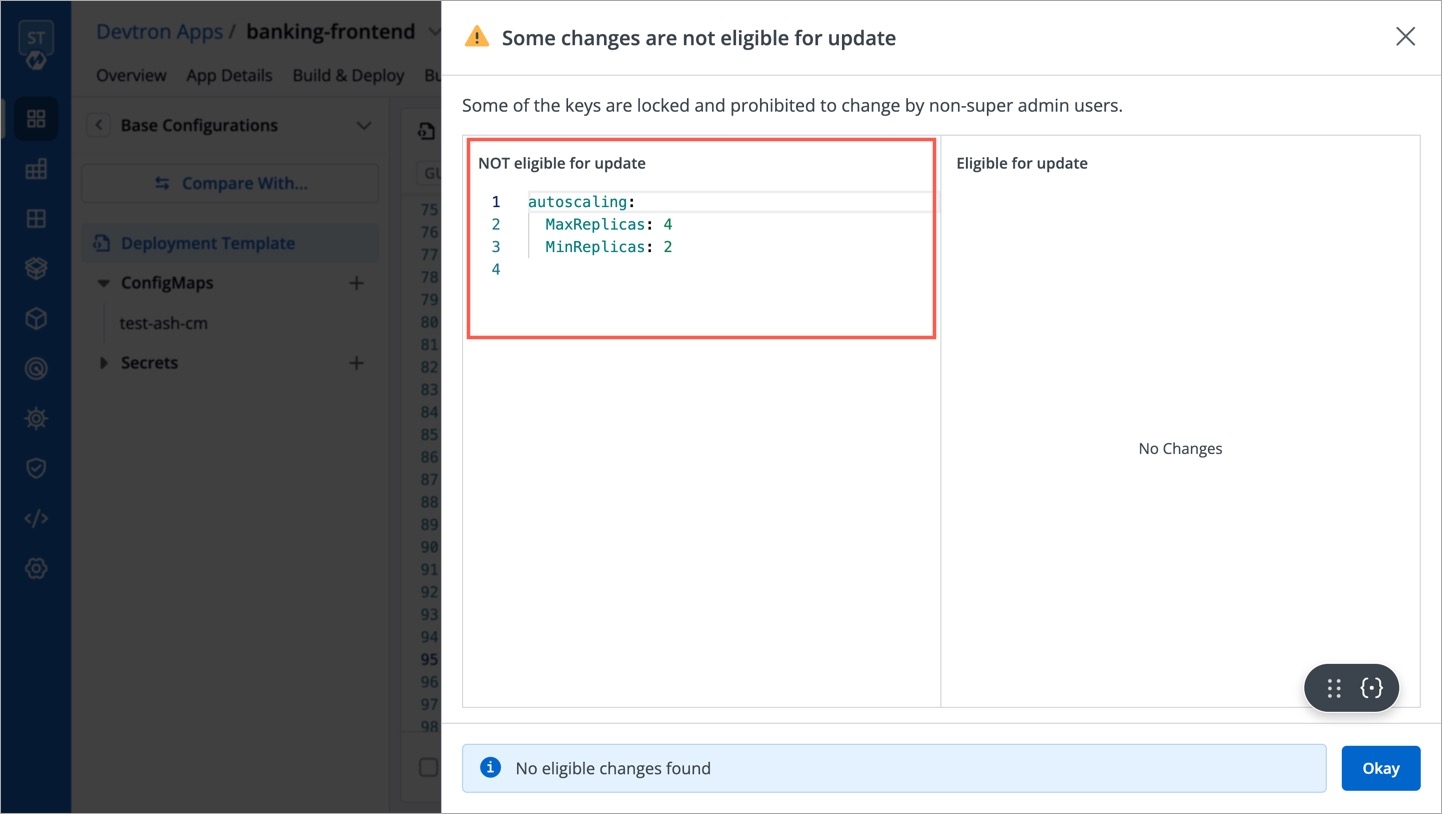Open the code brackets icon in sidebar

[36, 519]
